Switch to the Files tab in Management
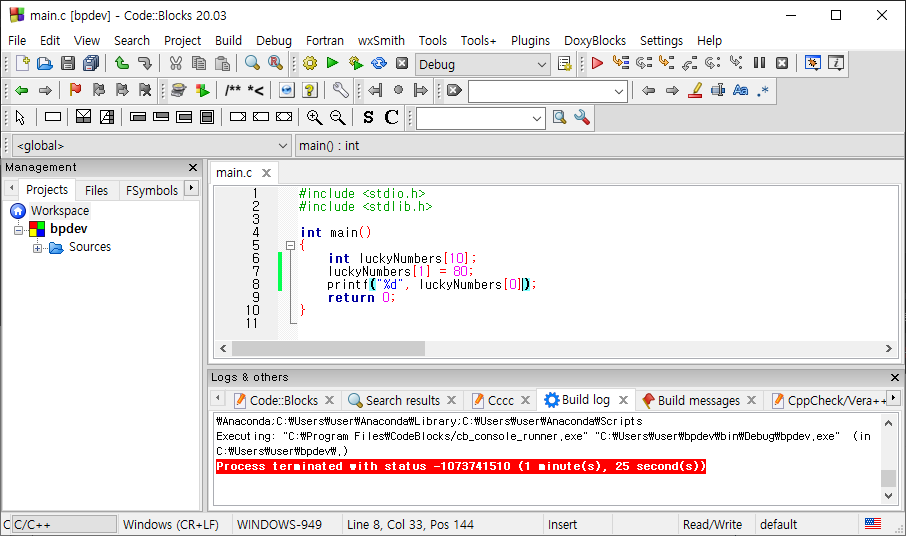 coord(96,190)
